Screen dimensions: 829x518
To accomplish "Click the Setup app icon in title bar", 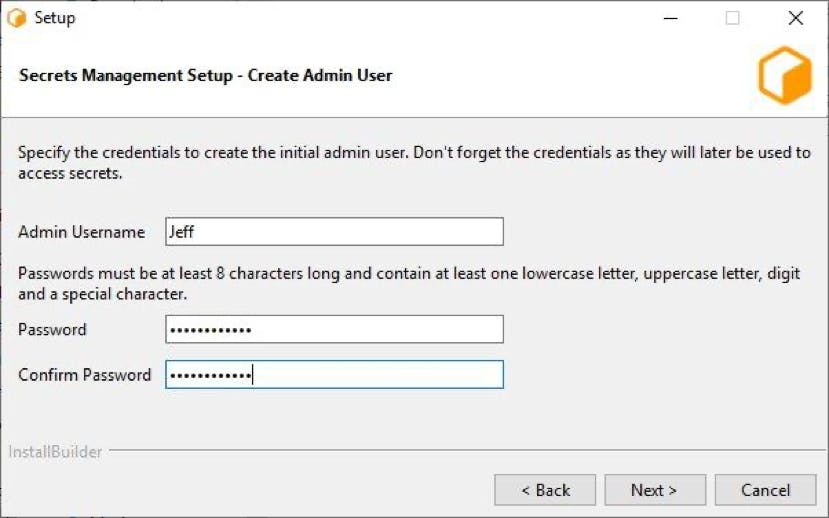I will point(16,18).
